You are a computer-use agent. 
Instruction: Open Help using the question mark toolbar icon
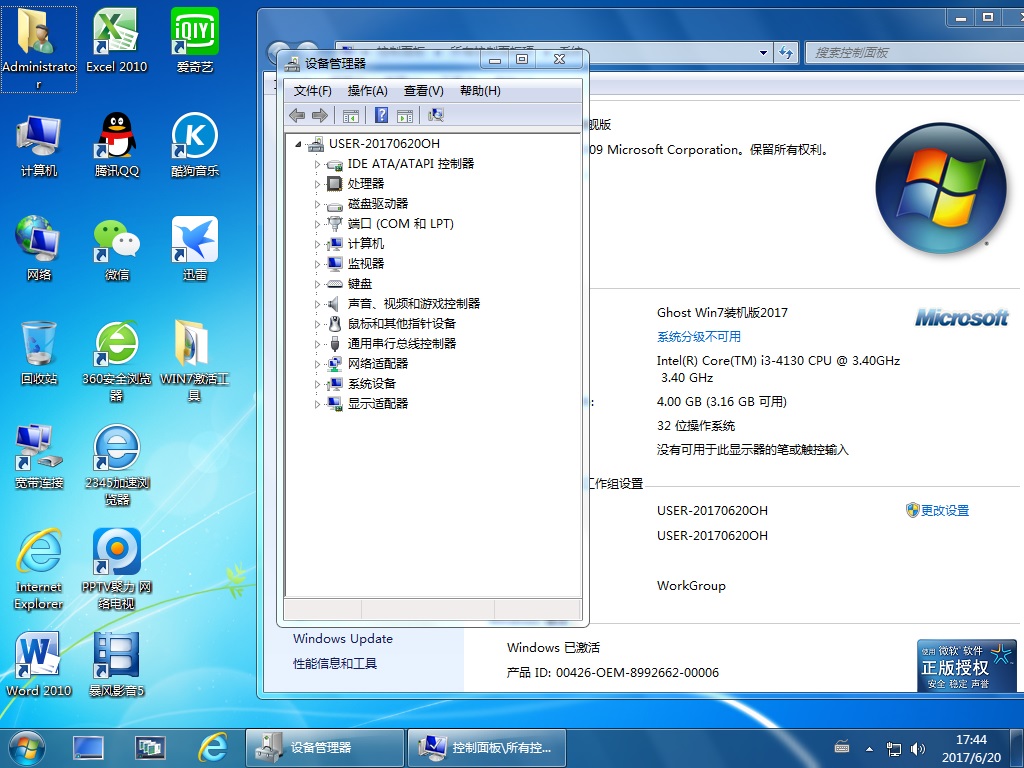[x=383, y=115]
